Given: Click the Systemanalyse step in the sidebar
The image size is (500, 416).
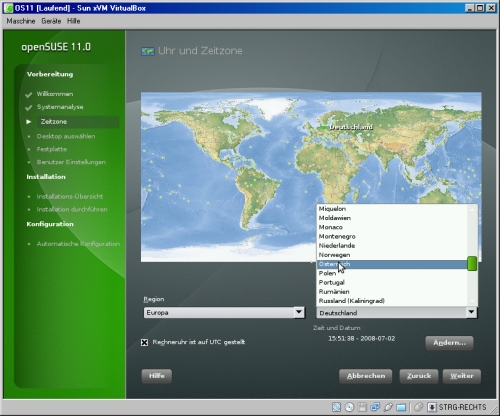Looking at the screenshot, I should click(x=60, y=107).
